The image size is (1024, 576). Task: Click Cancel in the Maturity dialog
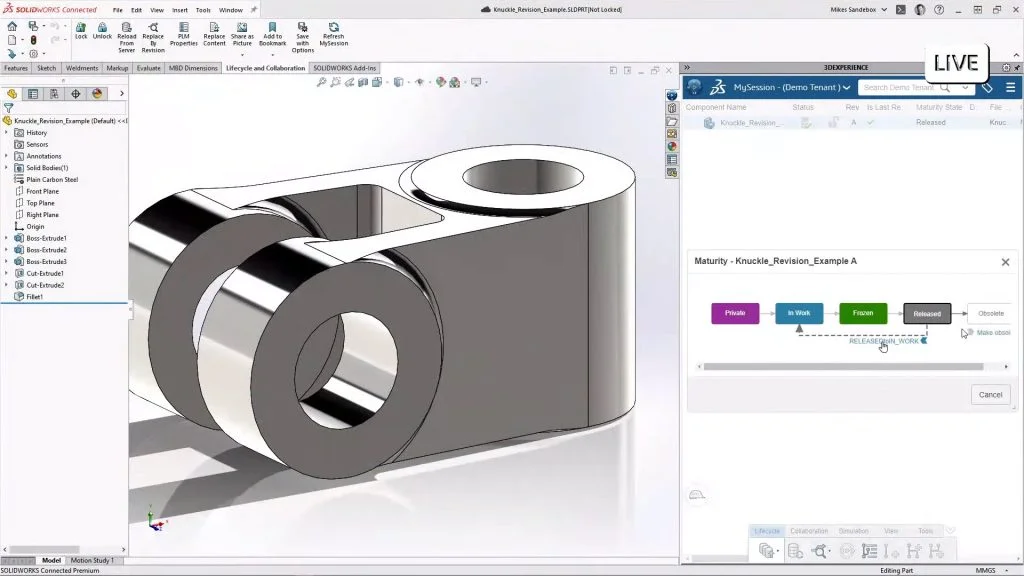click(990, 394)
